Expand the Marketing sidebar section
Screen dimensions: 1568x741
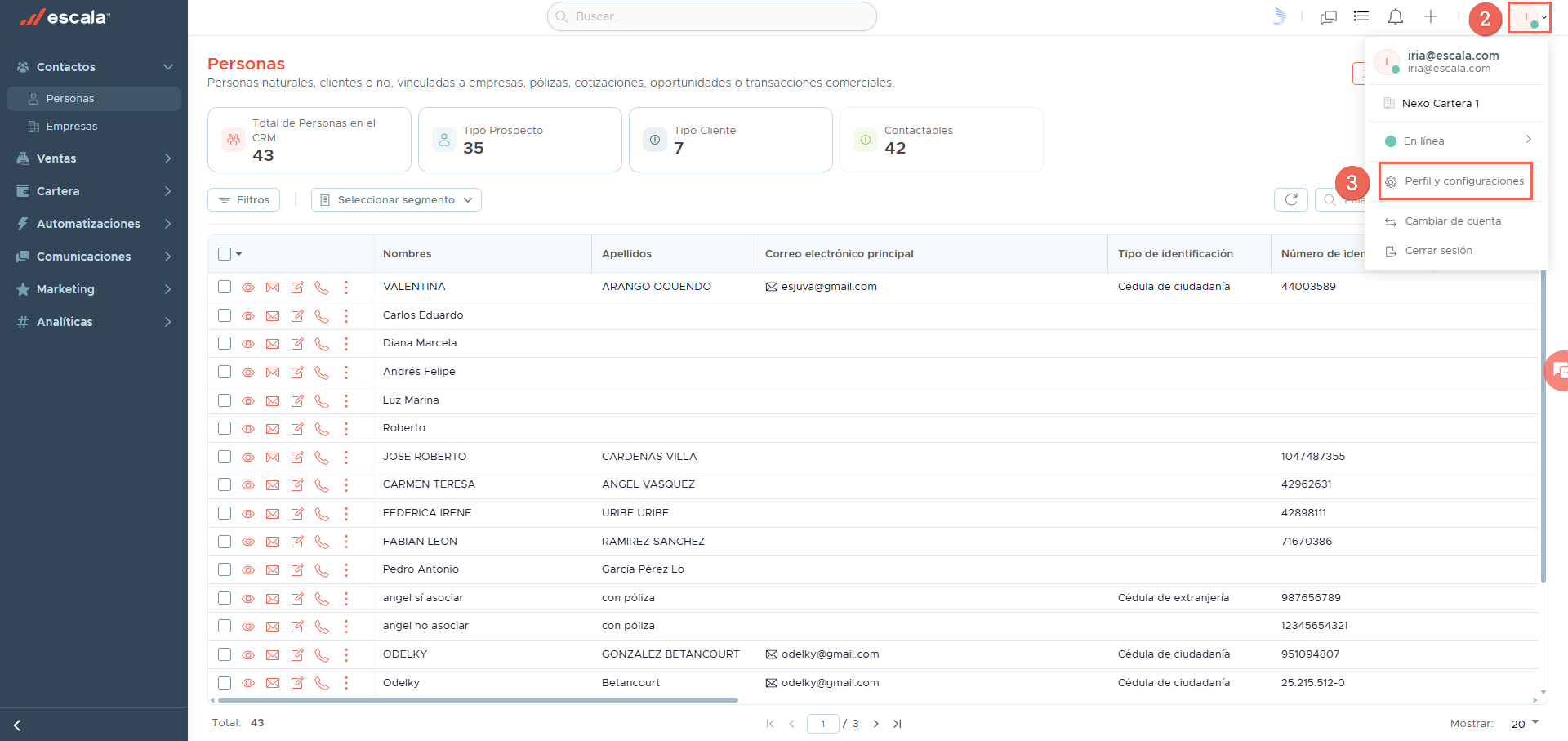pos(94,289)
